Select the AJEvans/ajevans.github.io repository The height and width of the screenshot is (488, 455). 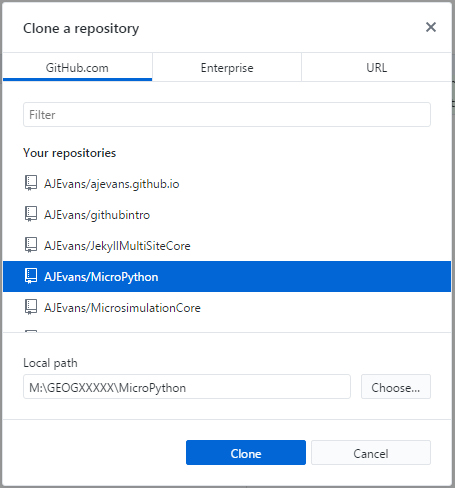[x=227, y=184]
